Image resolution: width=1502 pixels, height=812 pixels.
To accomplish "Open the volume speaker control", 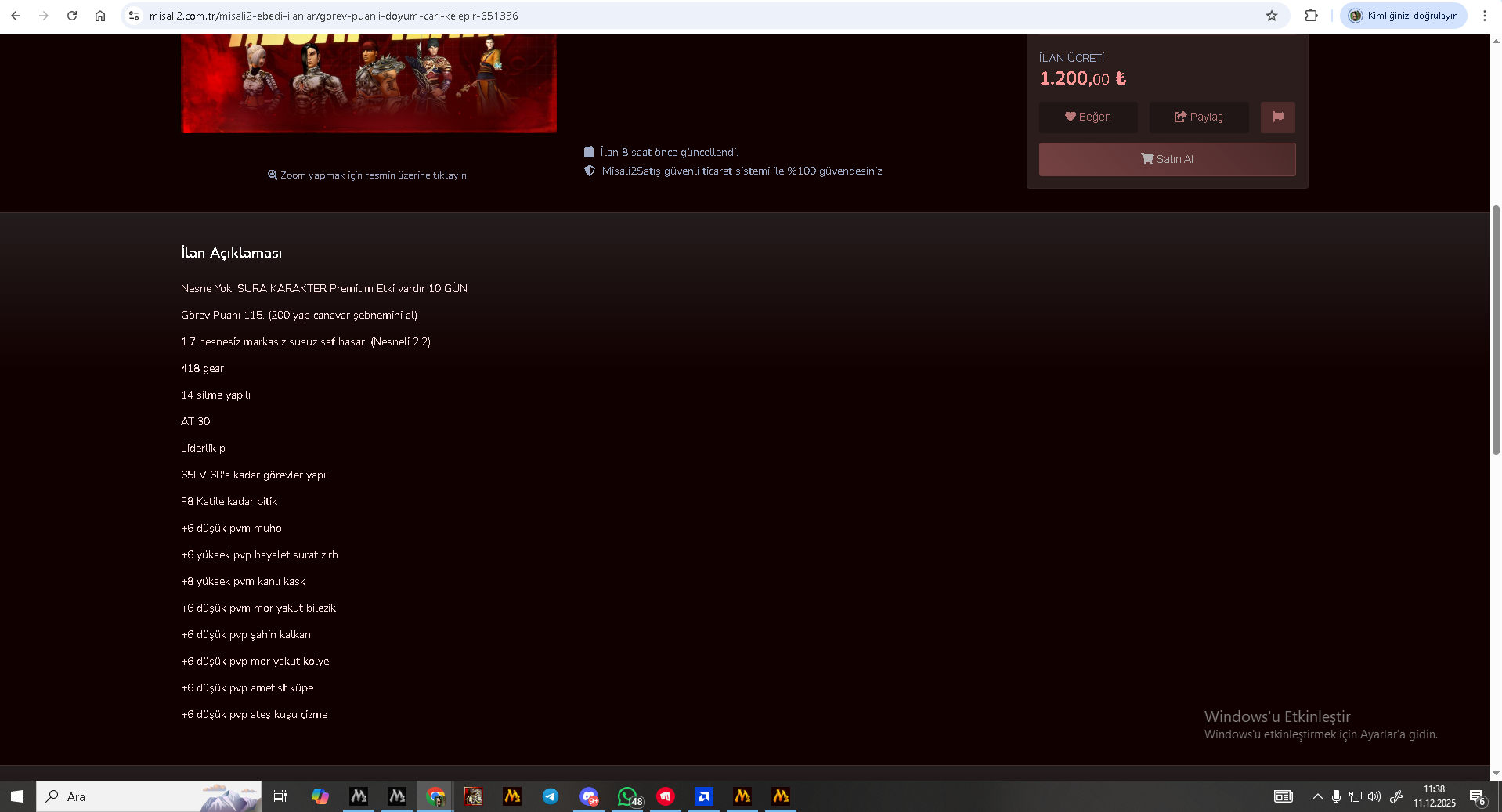I will tap(1374, 796).
